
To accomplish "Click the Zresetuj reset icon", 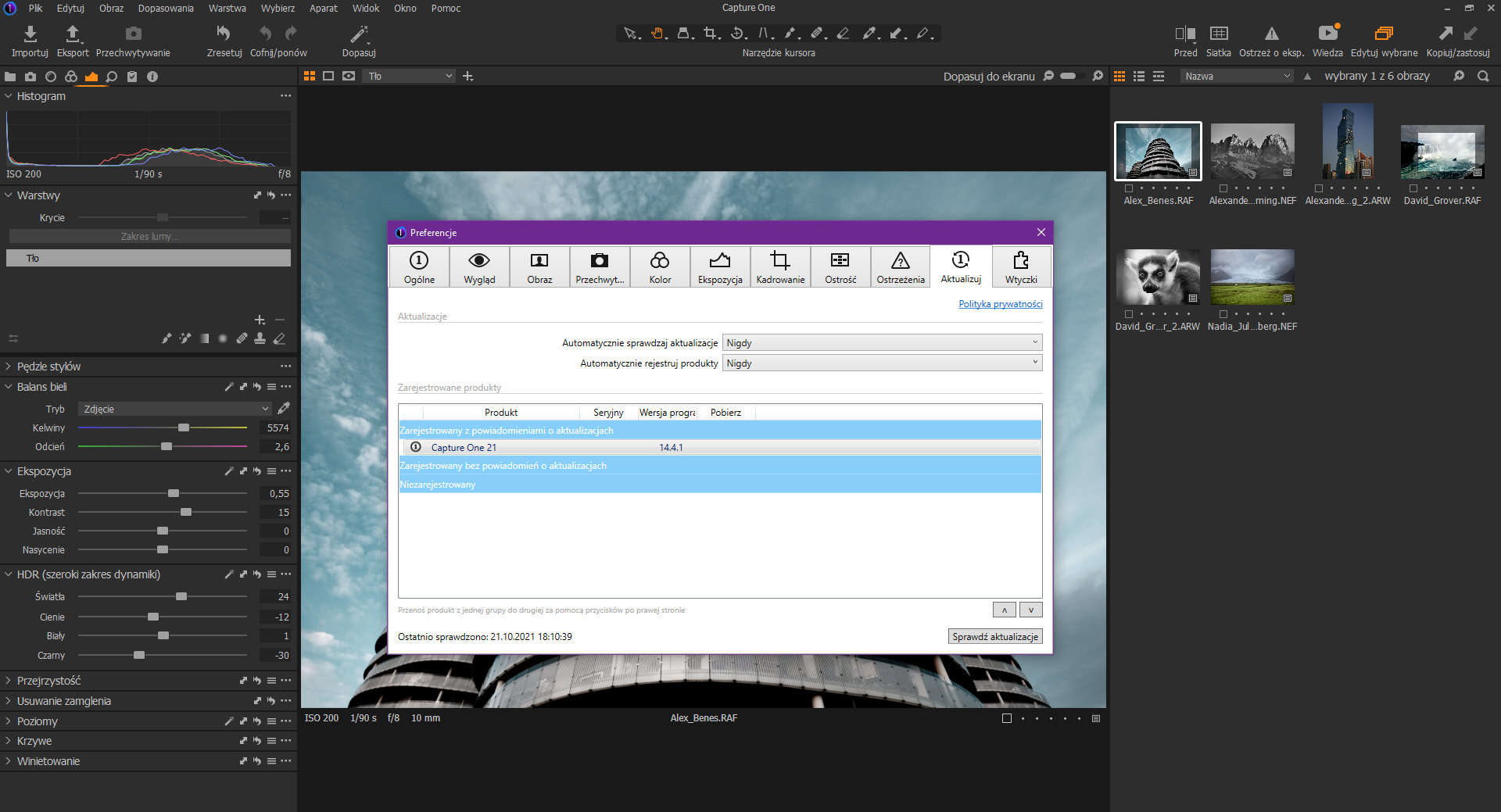I will pos(224,34).
